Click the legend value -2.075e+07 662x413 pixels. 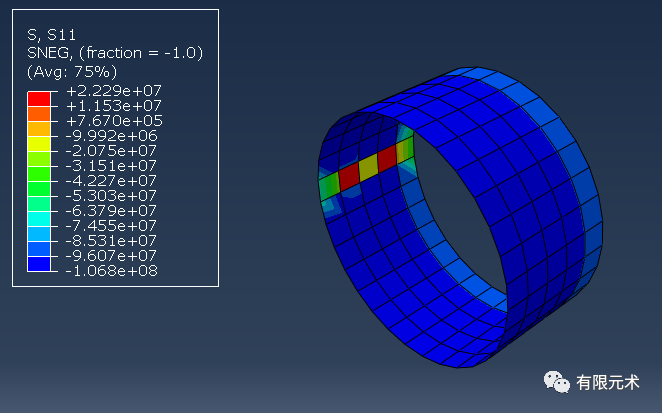point(111,151)
